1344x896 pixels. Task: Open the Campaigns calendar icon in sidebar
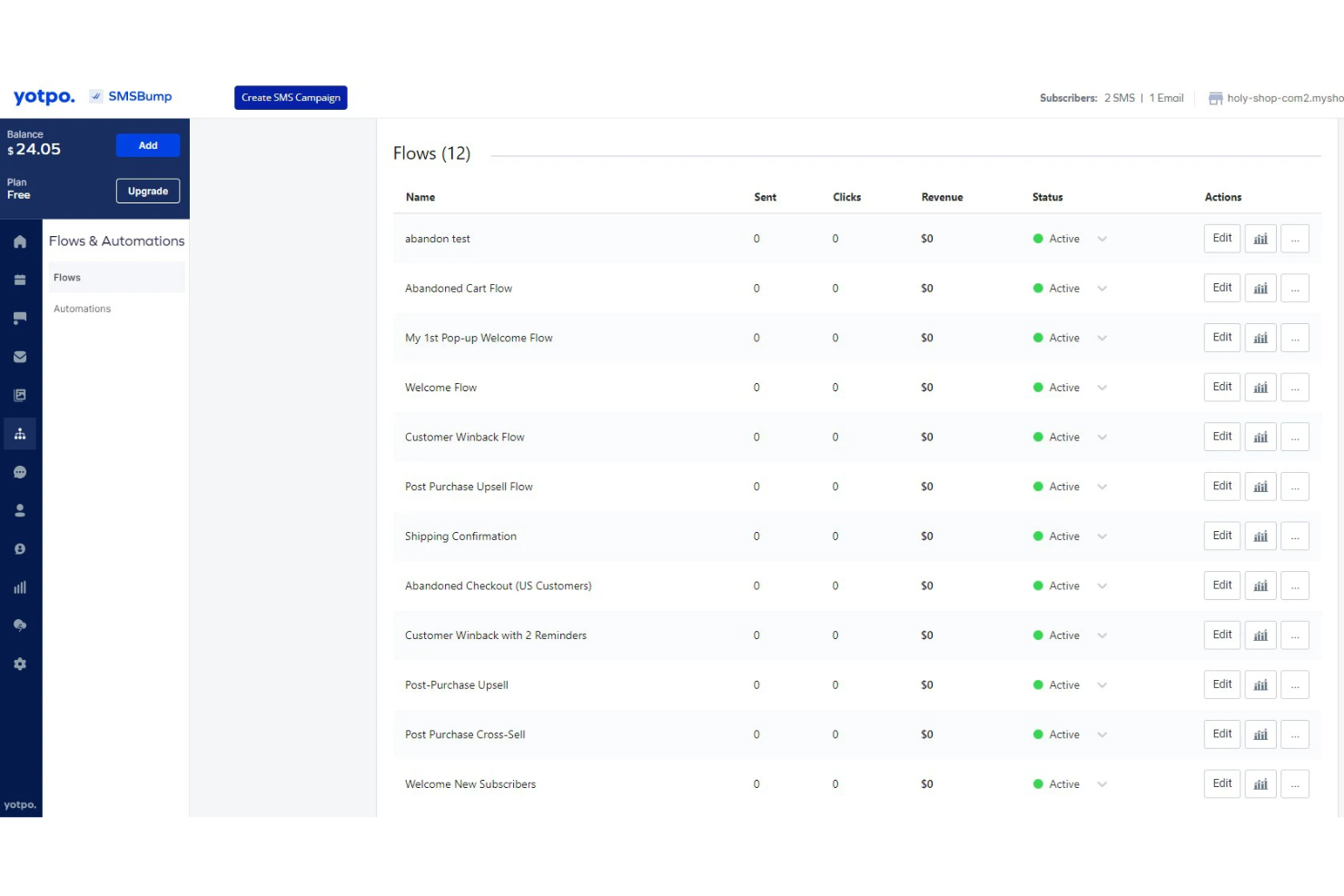[20, 279]
